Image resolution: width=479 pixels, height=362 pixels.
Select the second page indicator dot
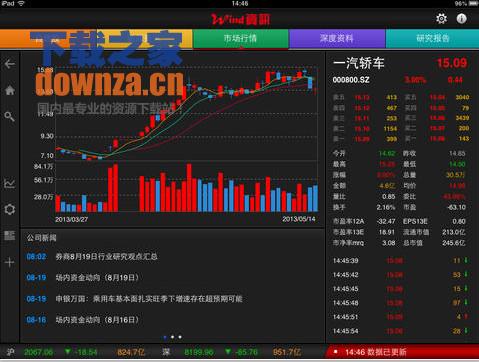tap(172, 337)
